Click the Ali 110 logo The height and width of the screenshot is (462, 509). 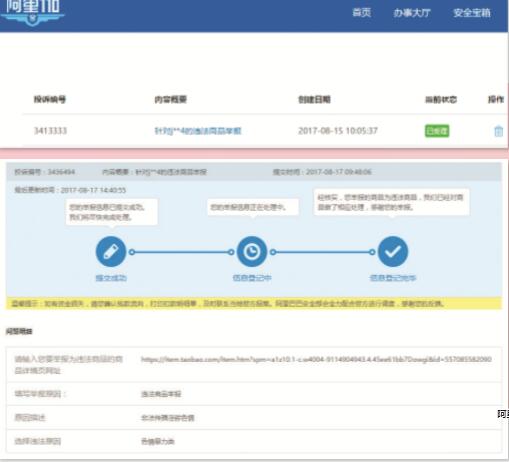tap(32, 13)
